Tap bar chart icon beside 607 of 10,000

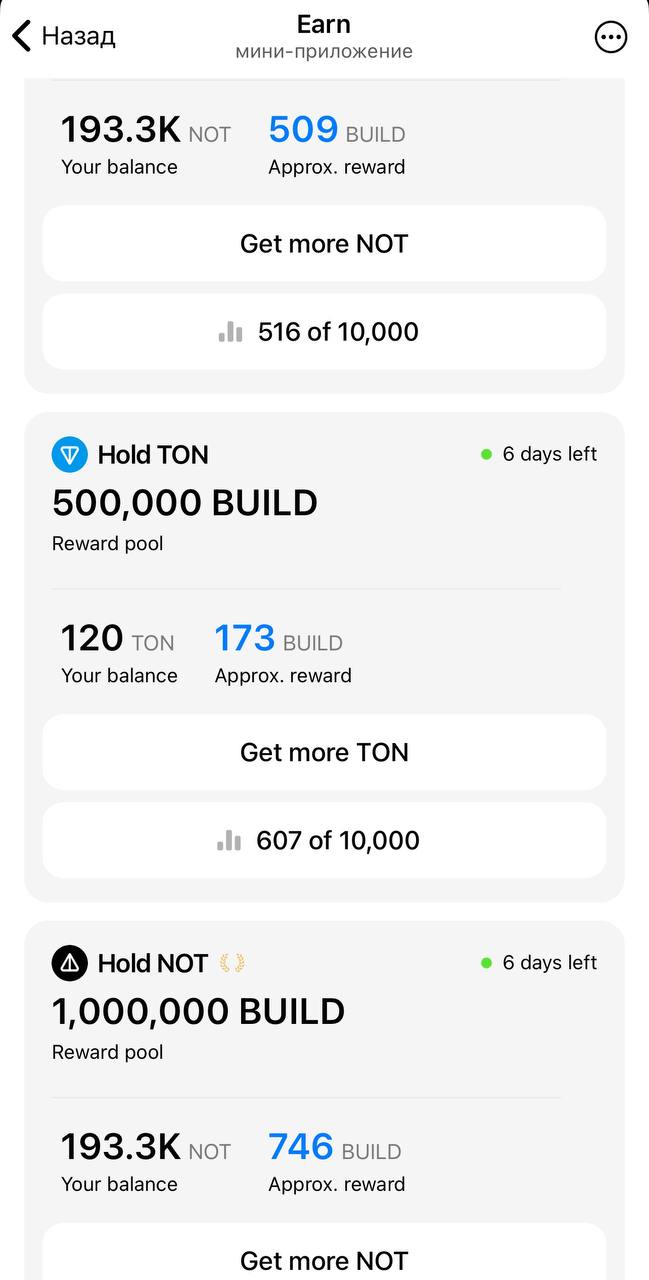tap(229, 841)
